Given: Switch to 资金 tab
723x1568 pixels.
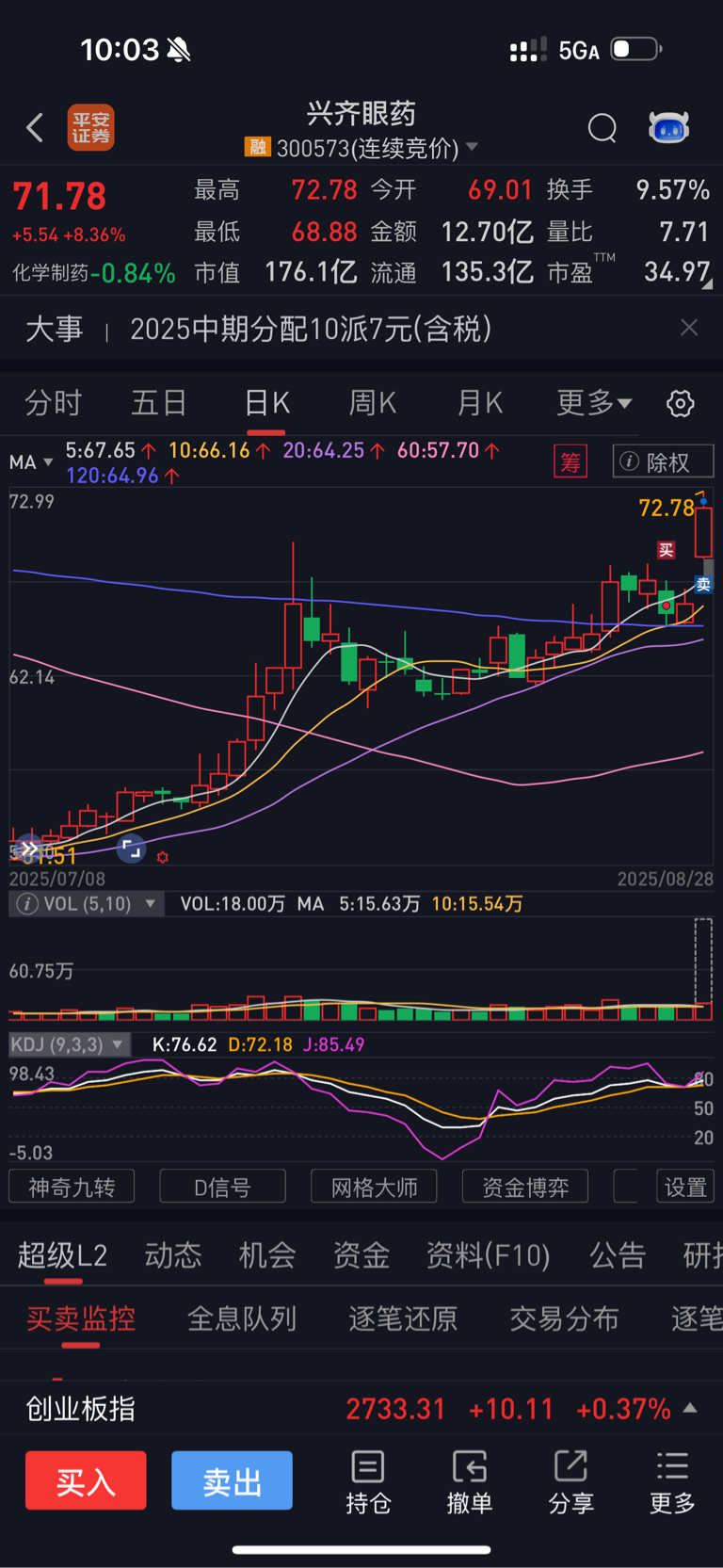Looking at the screenshot, I should coord(361,1255).
